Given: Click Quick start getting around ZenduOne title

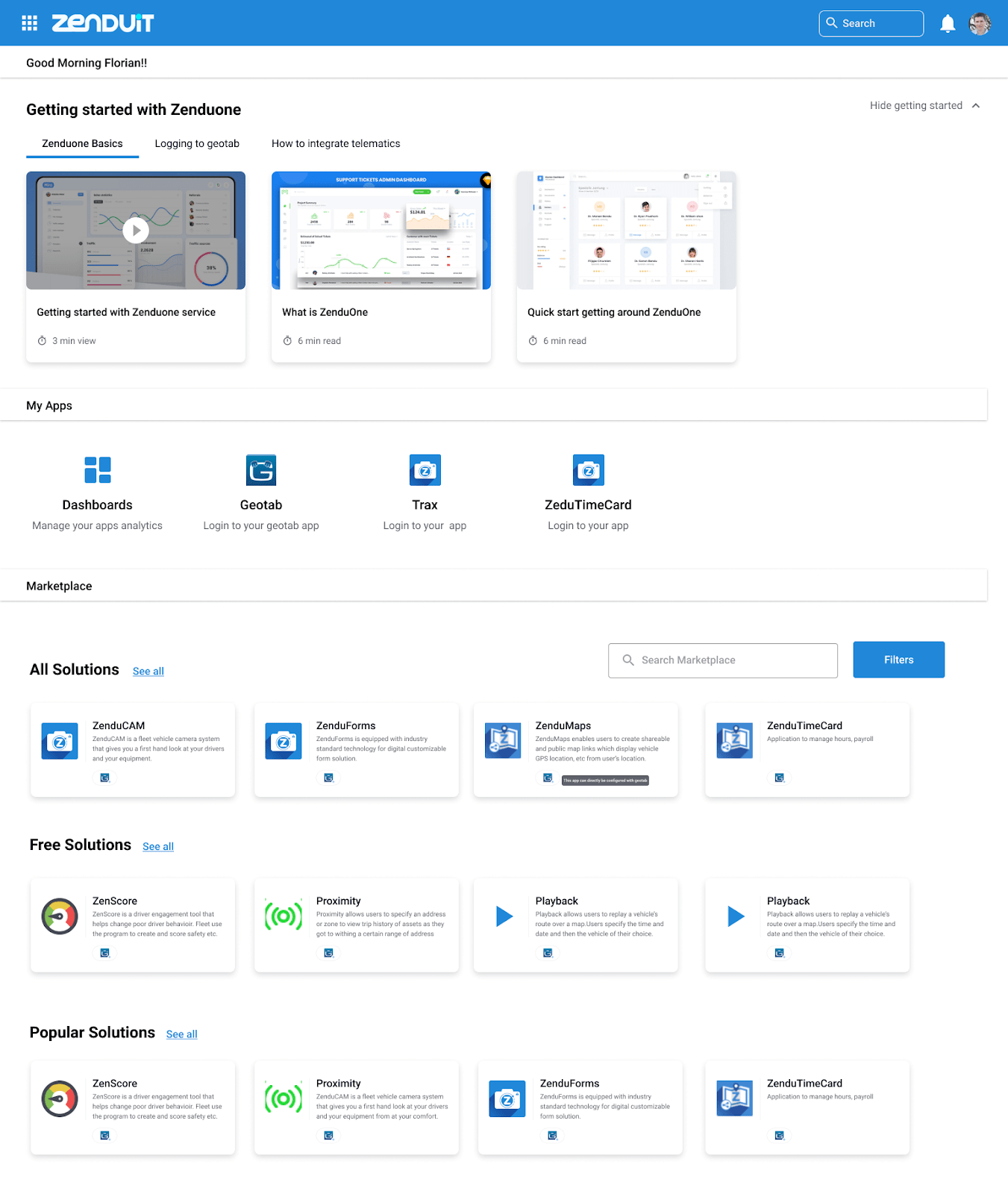Looking at the screenshot, I should 614,313.
